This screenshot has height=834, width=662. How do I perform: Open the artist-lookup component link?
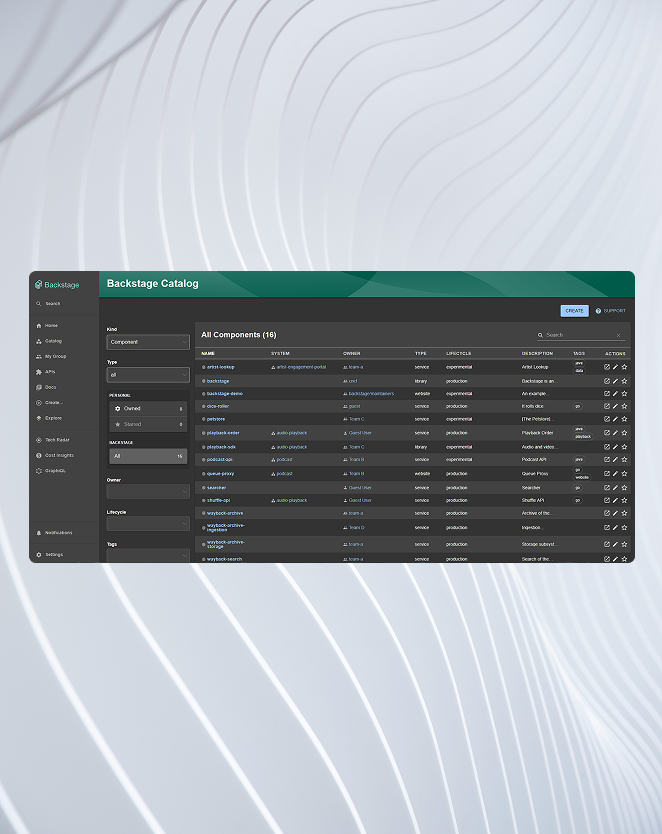pos(220,367)
